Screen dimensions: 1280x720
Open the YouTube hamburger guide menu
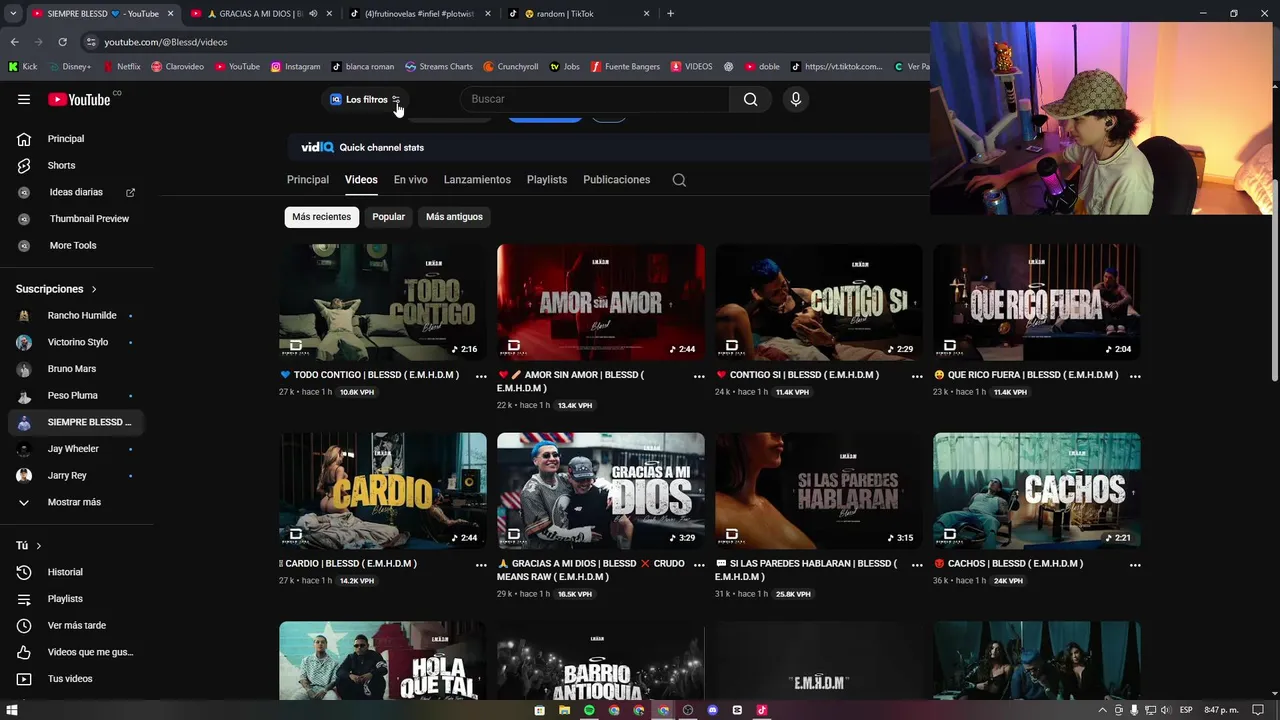[x=24, y=99]
